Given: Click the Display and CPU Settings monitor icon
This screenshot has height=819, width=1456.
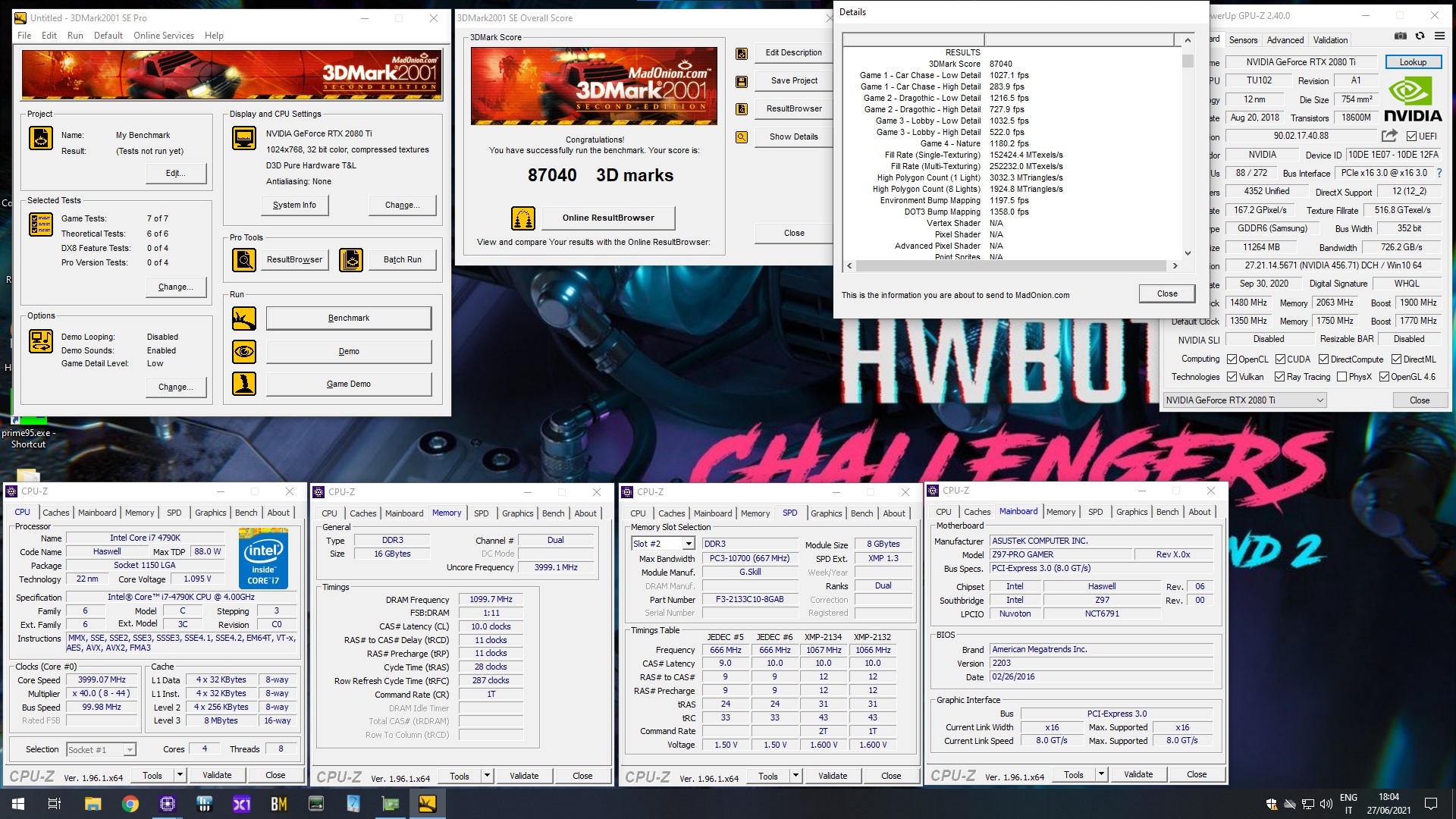Looking at the screenshot, I should (244, 138).
